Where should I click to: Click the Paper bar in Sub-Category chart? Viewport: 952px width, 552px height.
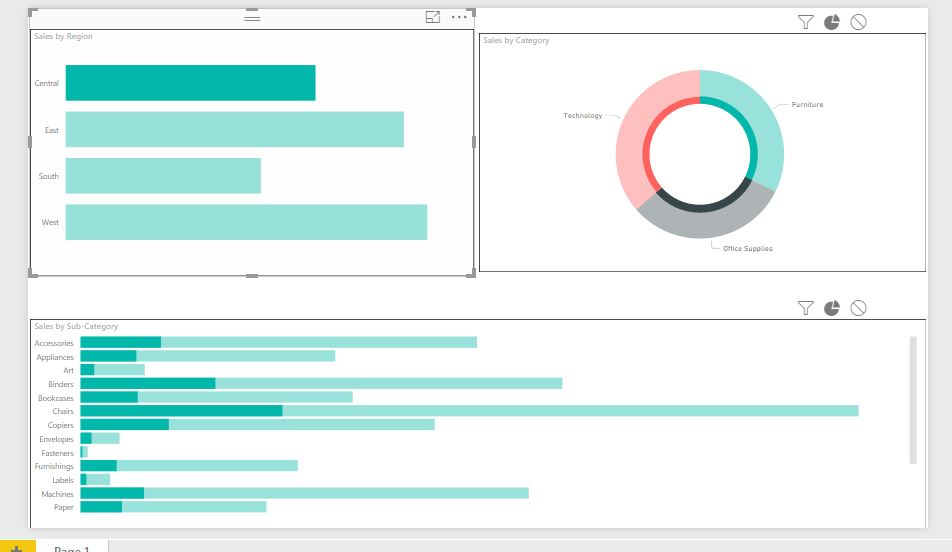tap(173, 507)
